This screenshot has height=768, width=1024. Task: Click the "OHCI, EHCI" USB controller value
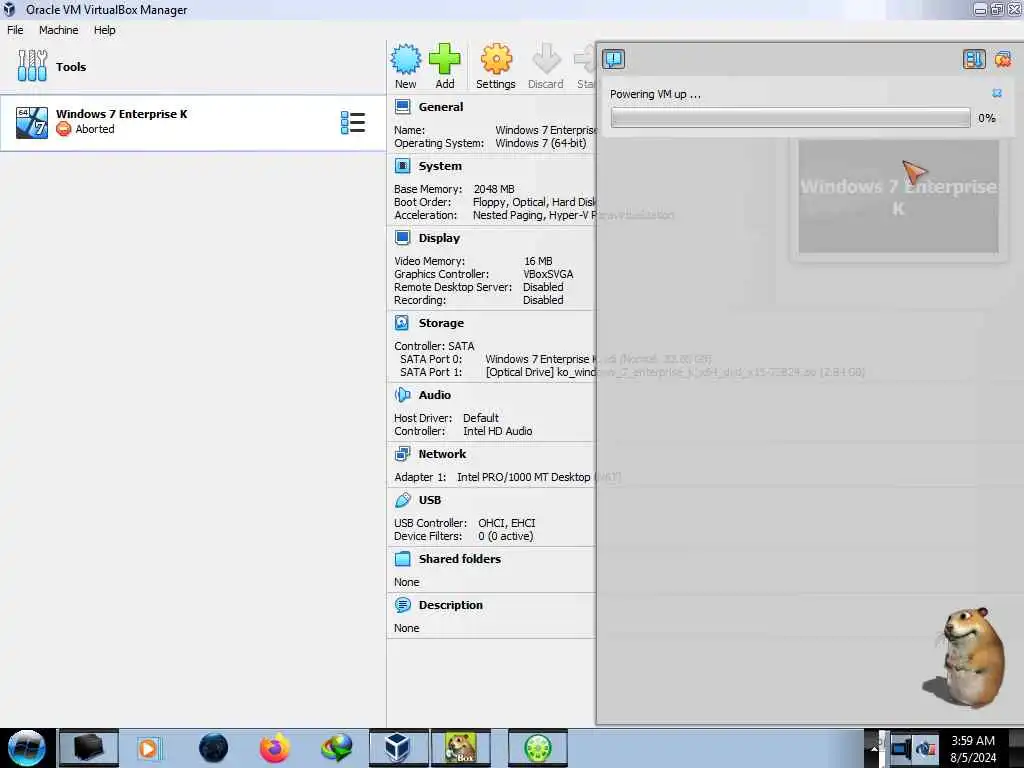[507, 523]
